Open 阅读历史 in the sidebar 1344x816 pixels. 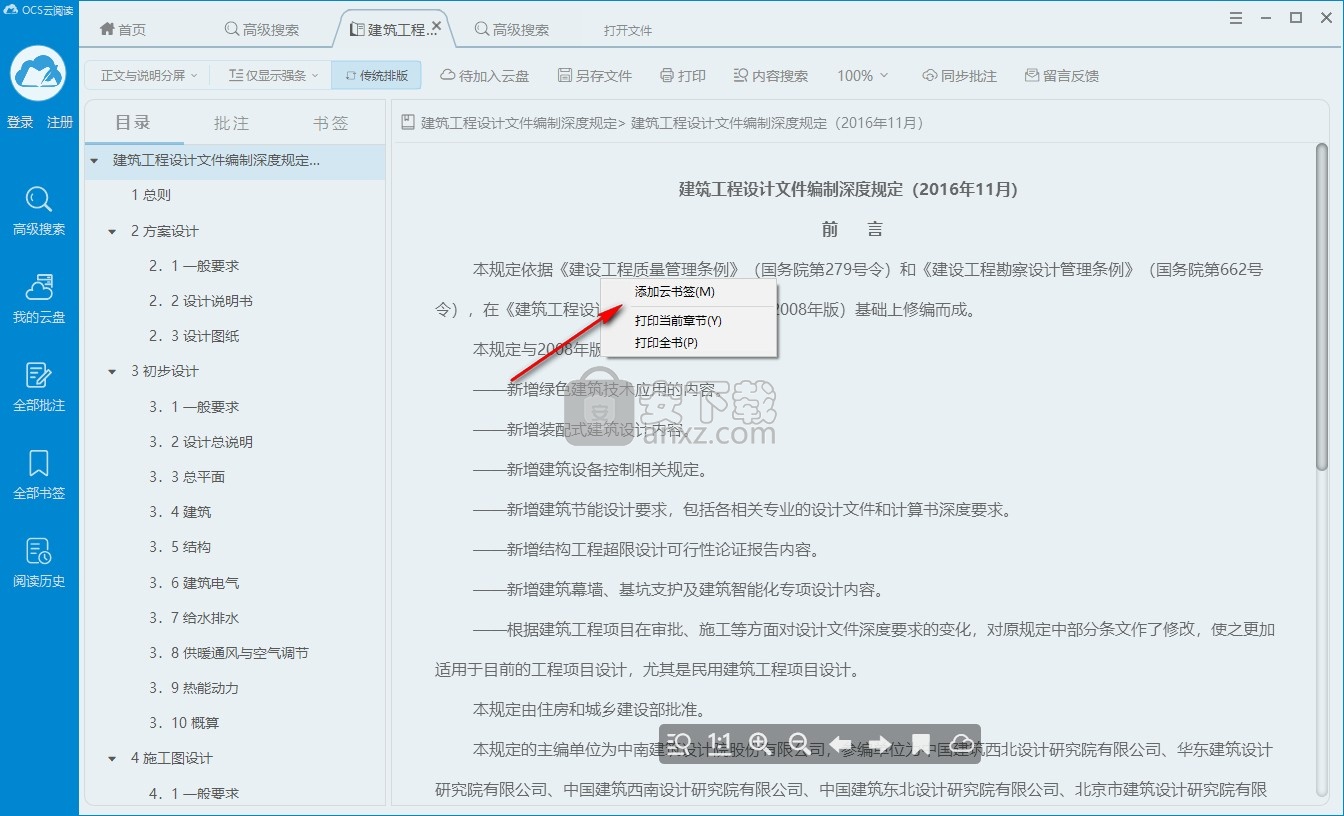[39, 563]
